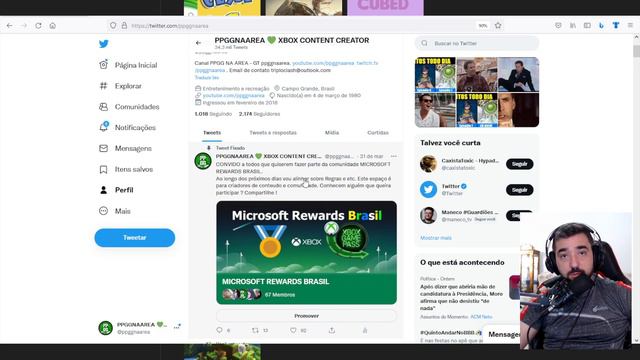Click the 1.018 Seguindo count
Viewport: 640px width, 360px height.
(213, 114)
